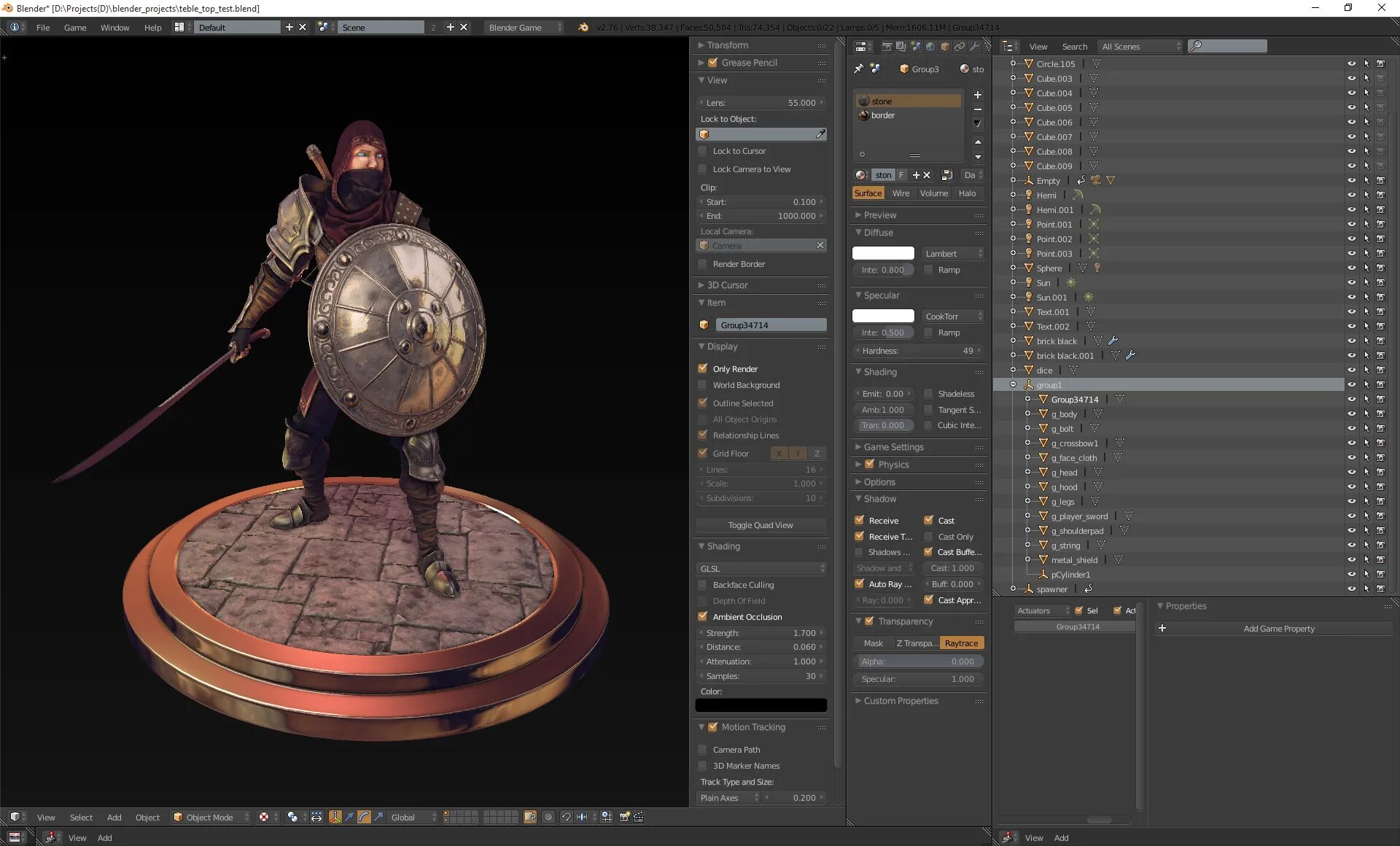Open the Render properties camera tab
This screenshot has height=846, width=1400.
[887, 47]
